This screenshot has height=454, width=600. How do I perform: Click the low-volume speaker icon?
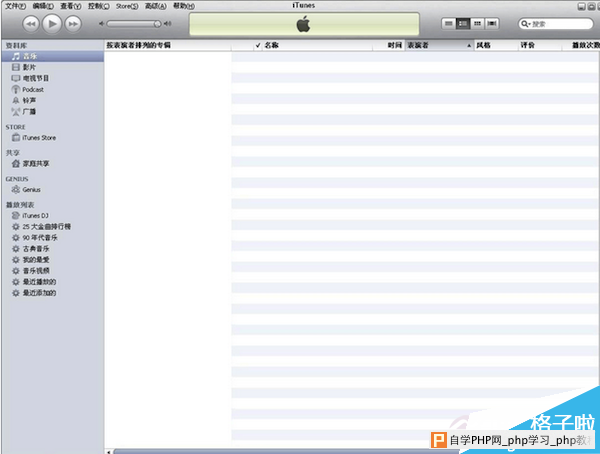coord(101,24)
